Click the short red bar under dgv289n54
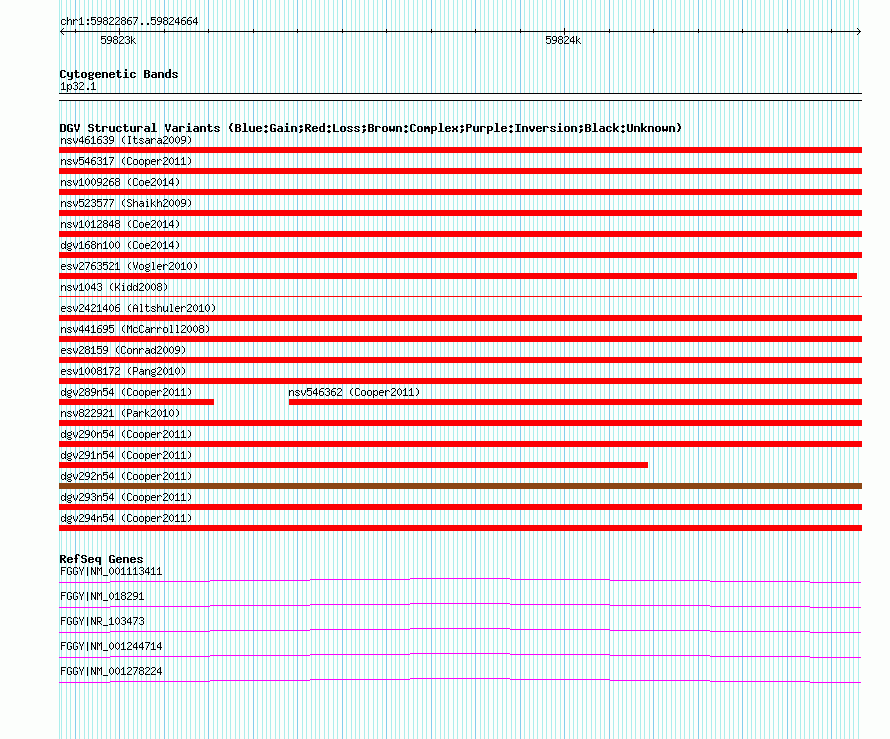The height and width of the screenshot is (739, 890). pyautogui.click(x=136, y=402)
